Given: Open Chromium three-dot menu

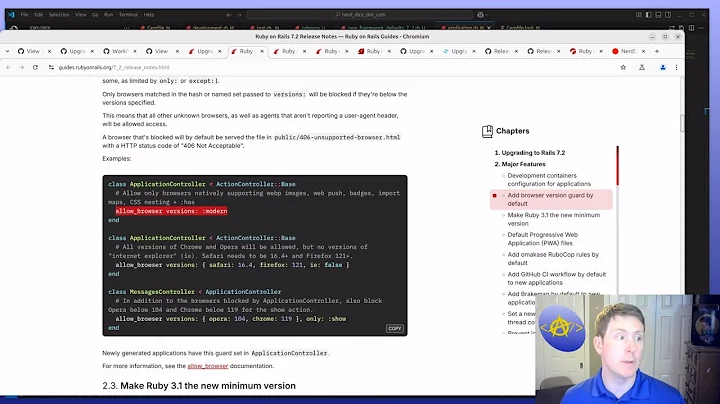Looking at the screenshot, I should click(x=676, y=67).
